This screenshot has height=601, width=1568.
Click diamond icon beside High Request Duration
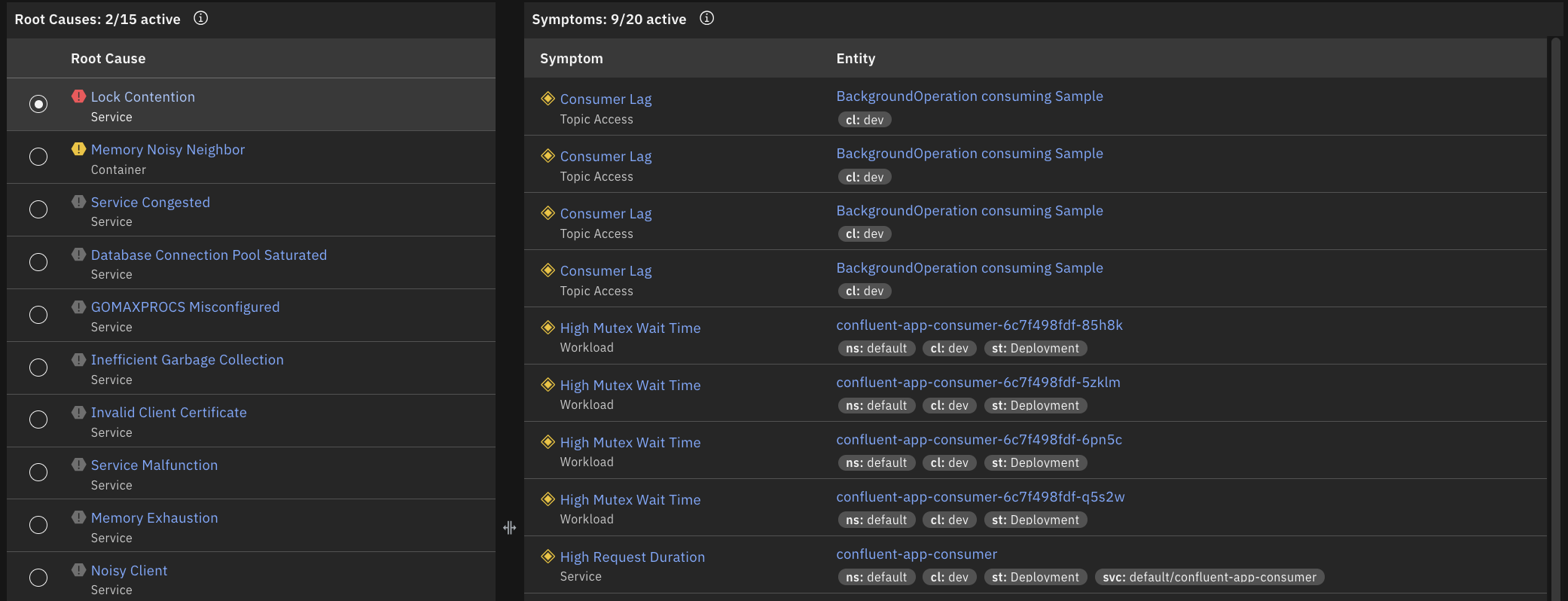(548, 557)
